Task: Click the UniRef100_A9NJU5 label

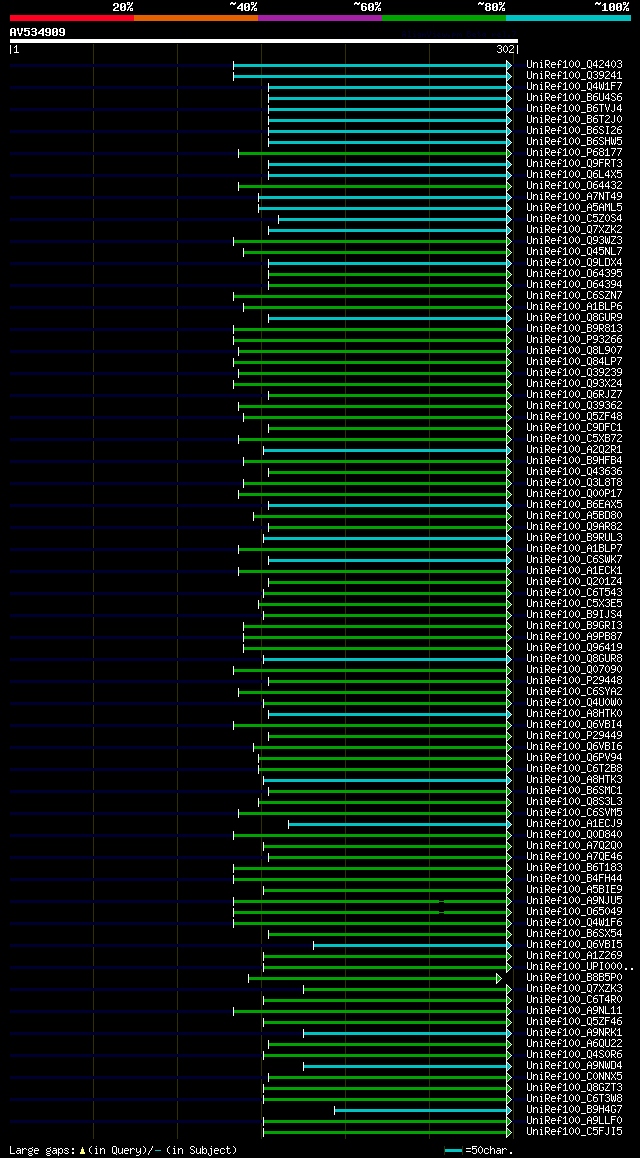Action: [574, 902]
